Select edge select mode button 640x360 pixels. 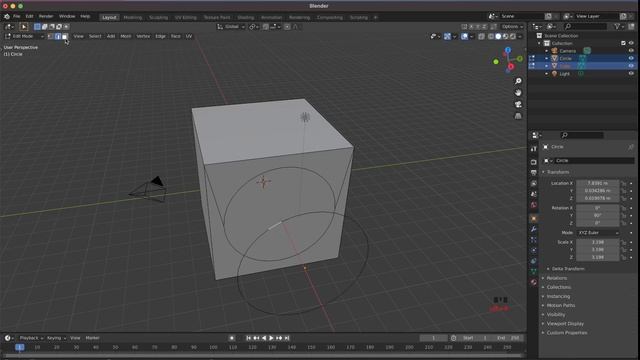(x=58, y=36)
